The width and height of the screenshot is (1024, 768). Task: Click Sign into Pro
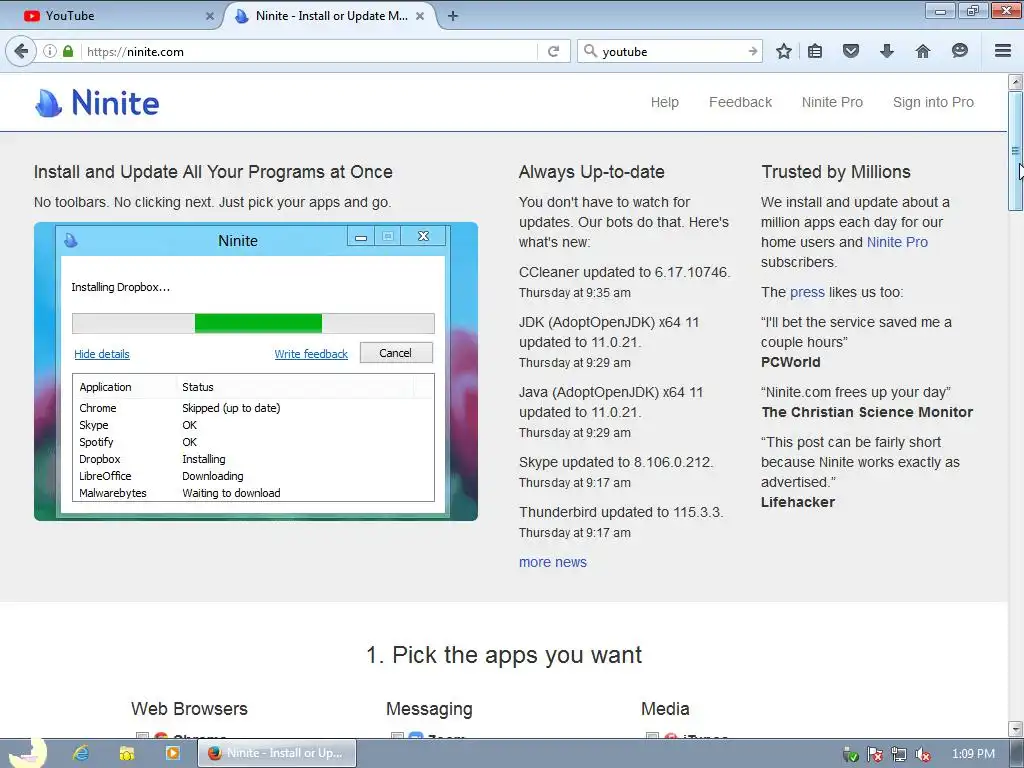933,102
